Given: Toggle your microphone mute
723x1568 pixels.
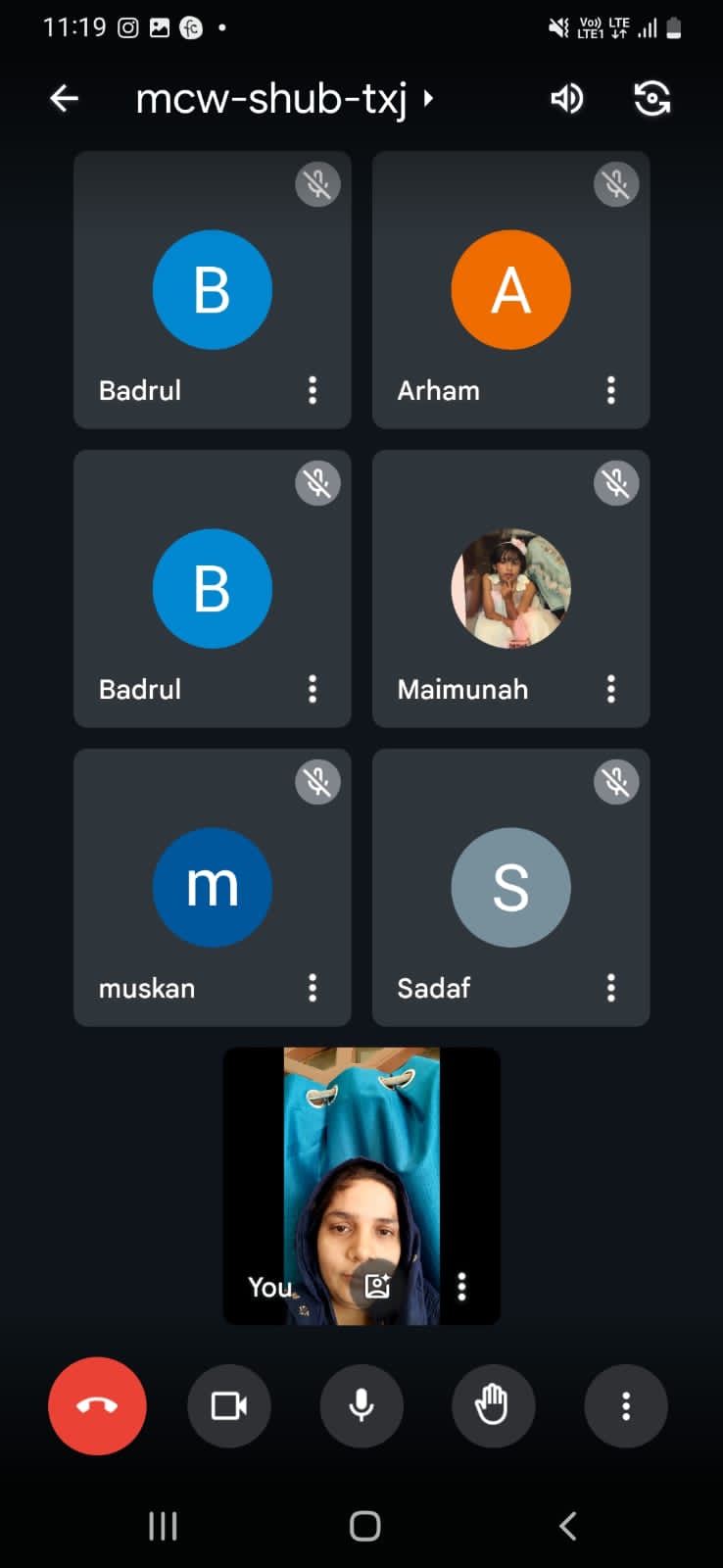Looking at the screenshot, I should [x=361, y=1405].
